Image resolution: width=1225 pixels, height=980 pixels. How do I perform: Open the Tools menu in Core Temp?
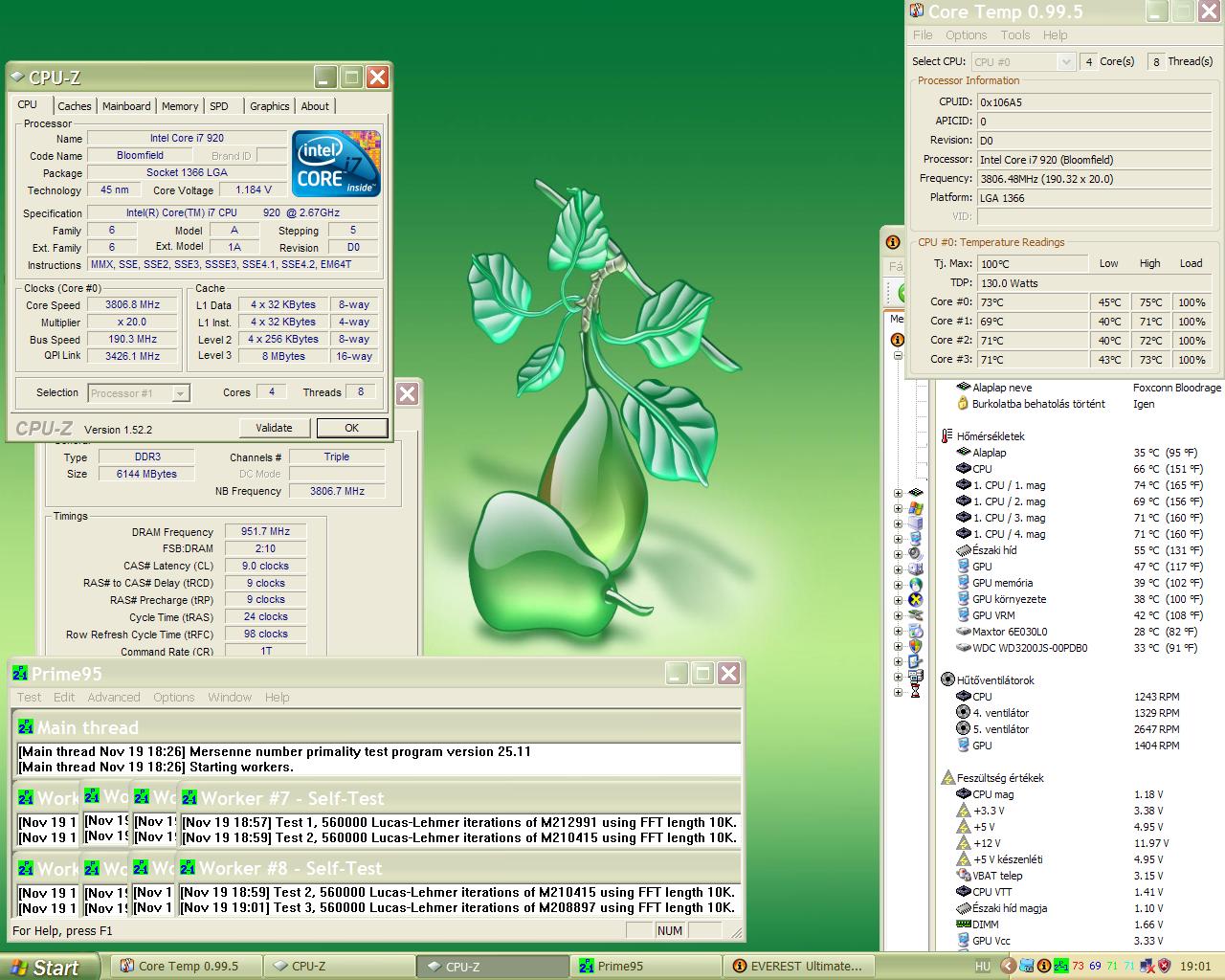(x=1015, y=34)
